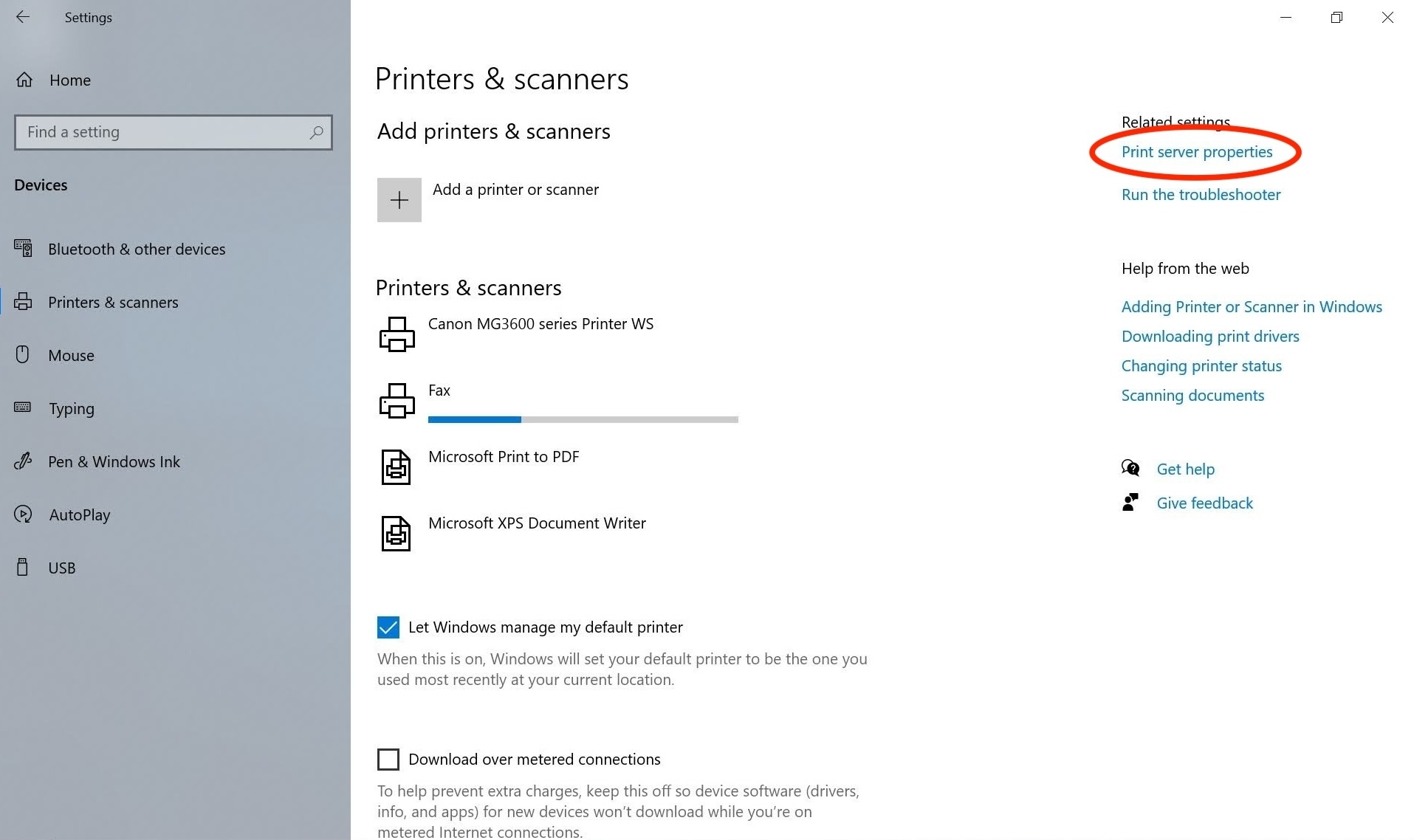Enable Download over metered connections checkbox
Screen dimensions: 1414x840
point(388,760)
